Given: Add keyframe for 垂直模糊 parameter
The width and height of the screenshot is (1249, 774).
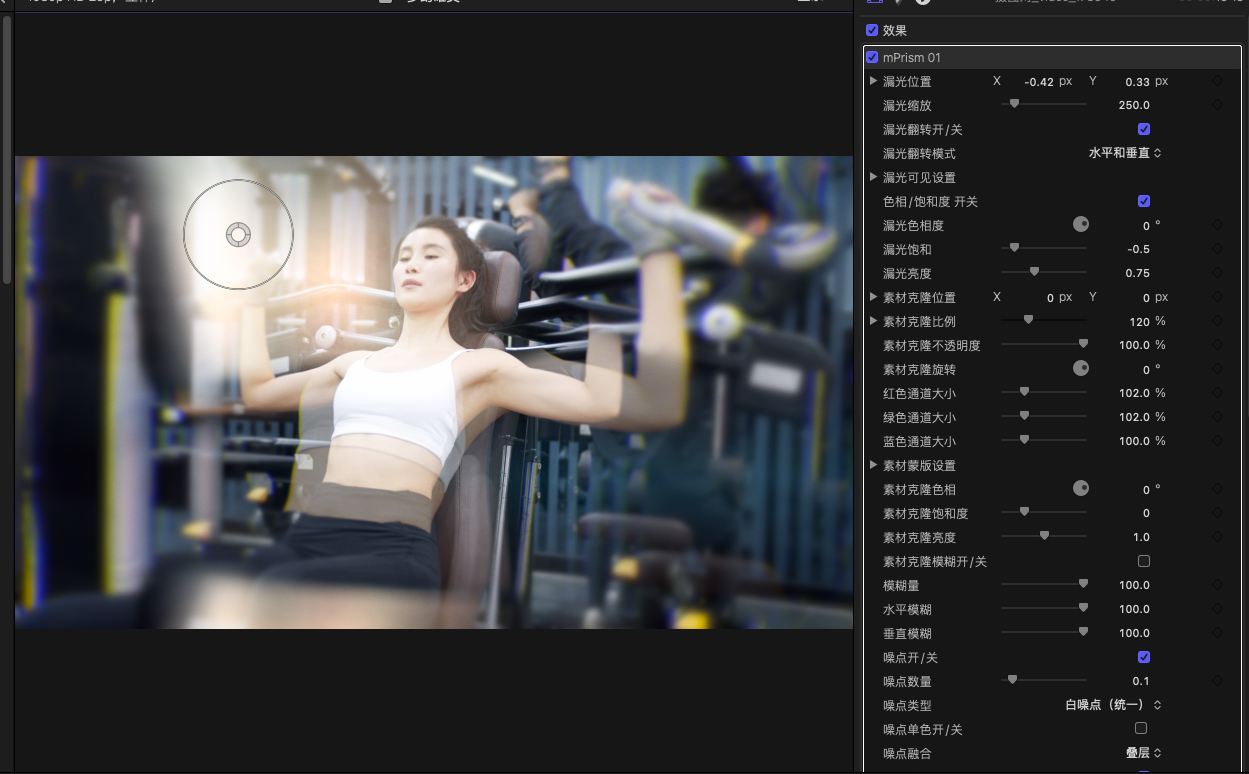Looking at the screenshot, I should click(1217, 633).
